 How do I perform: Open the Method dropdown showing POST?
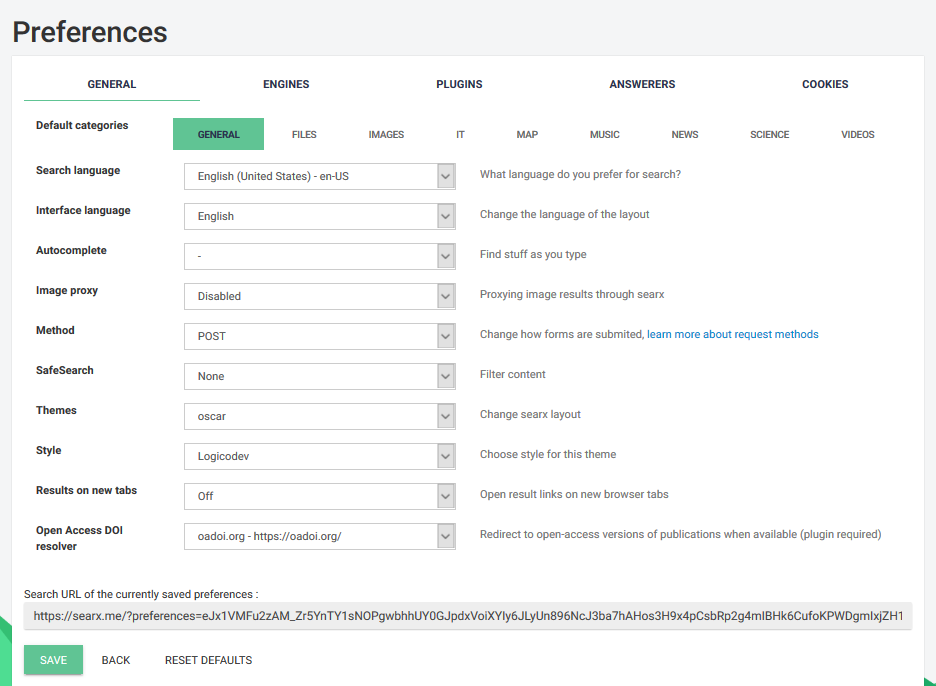(x=320, y=336)
